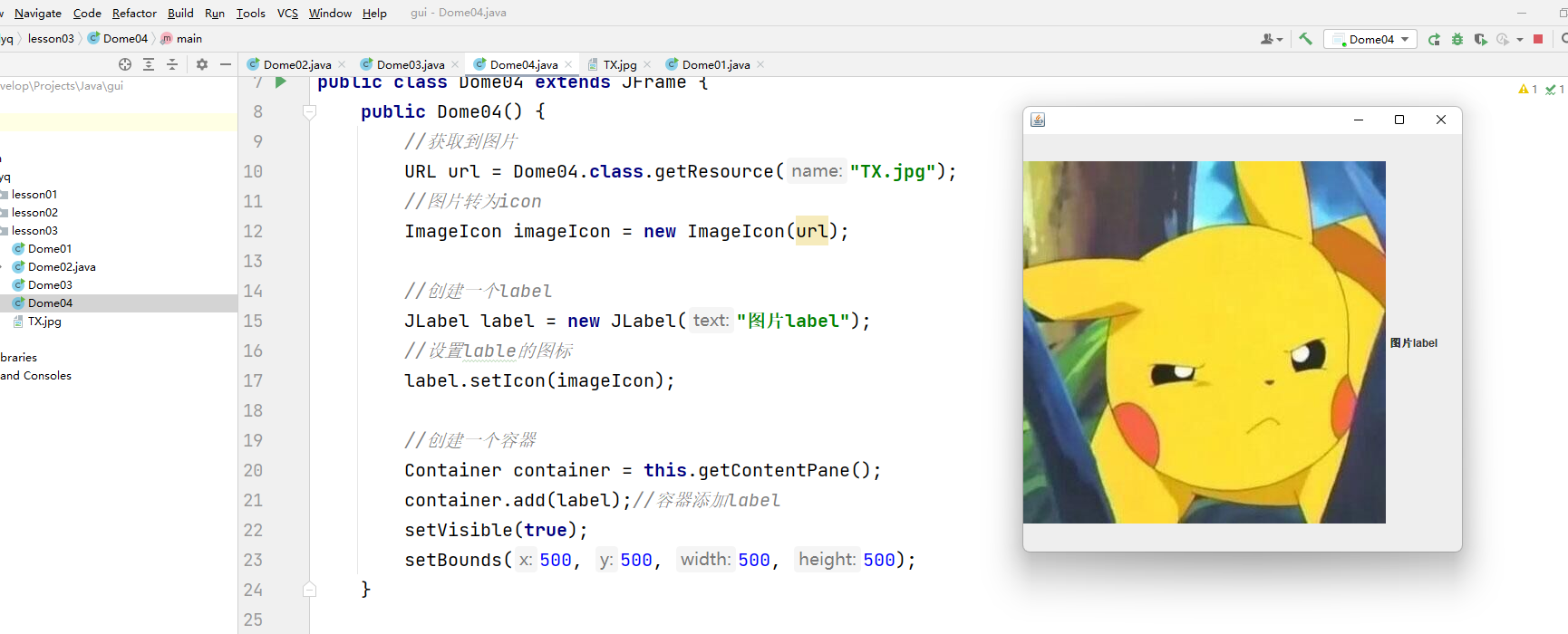Image resolution: width=1568 pixels, height=634 pixels.
Task: Rerun Dome04 with the green rerun icon
Action: coord(1434,39)
